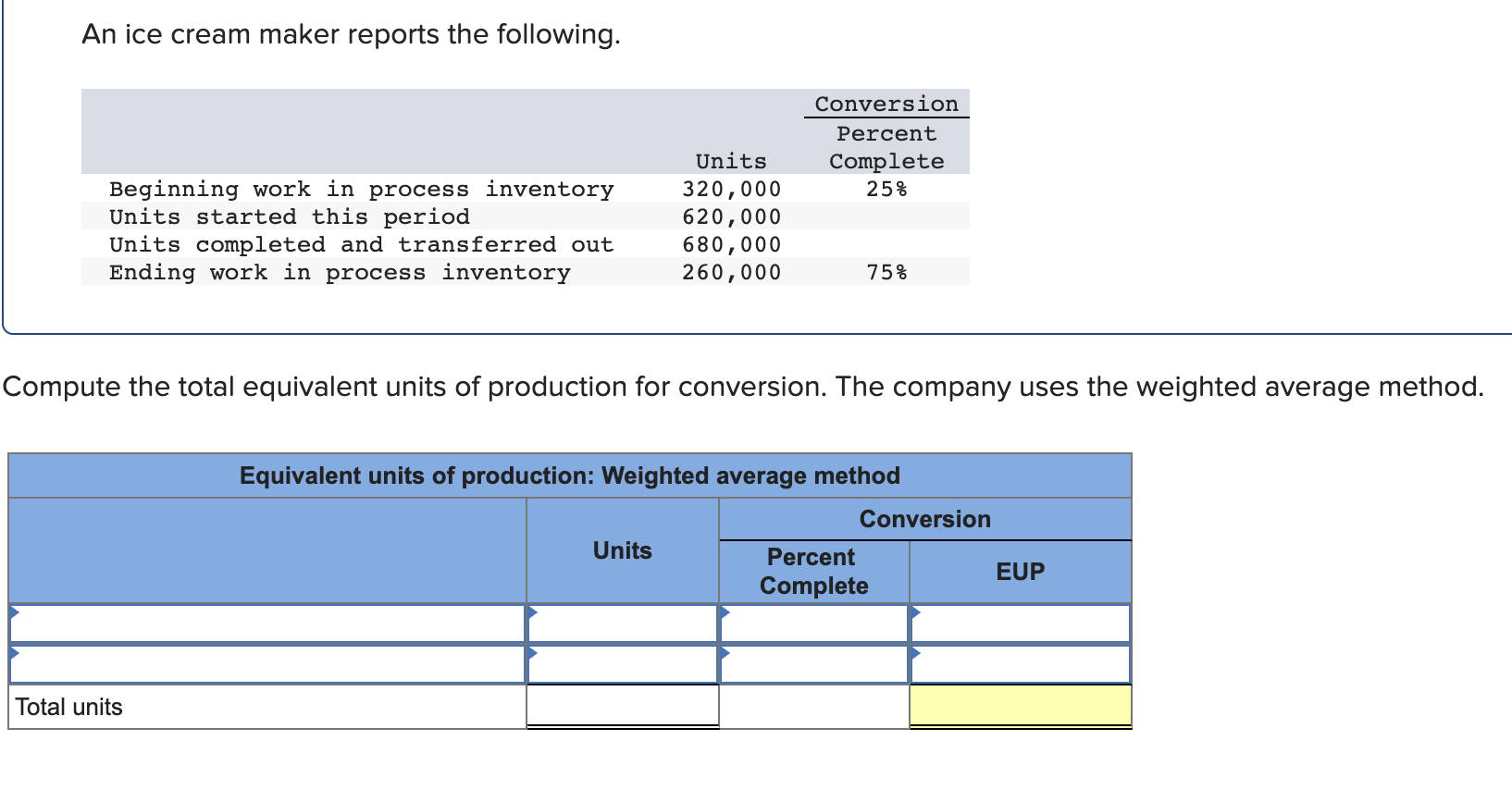This screenshot has height=790, width=1512.
Task: Click the 'Percent Complete' answer table header
Action: tap(813, 572)
